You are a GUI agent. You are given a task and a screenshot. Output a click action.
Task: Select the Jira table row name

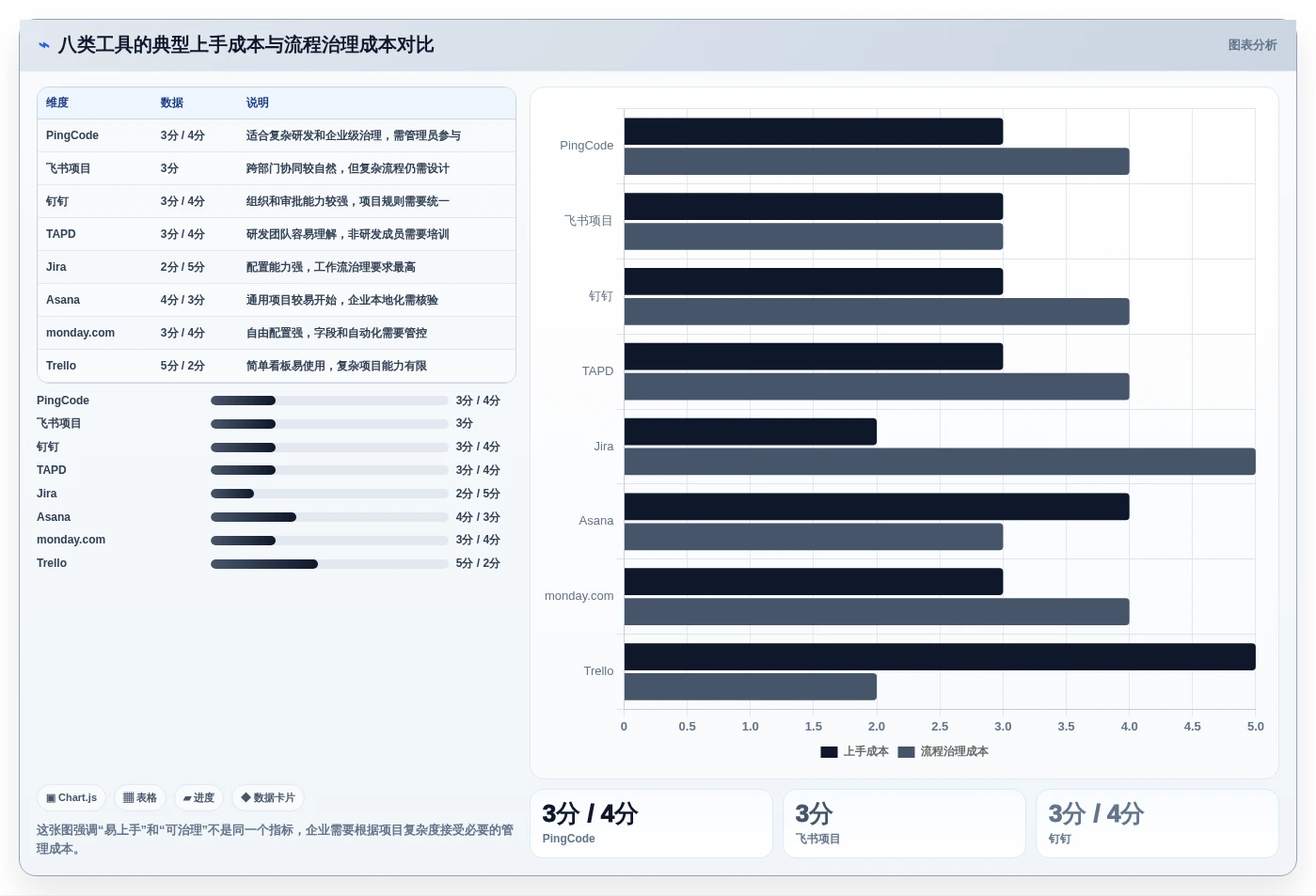click(x=56, y=267)
